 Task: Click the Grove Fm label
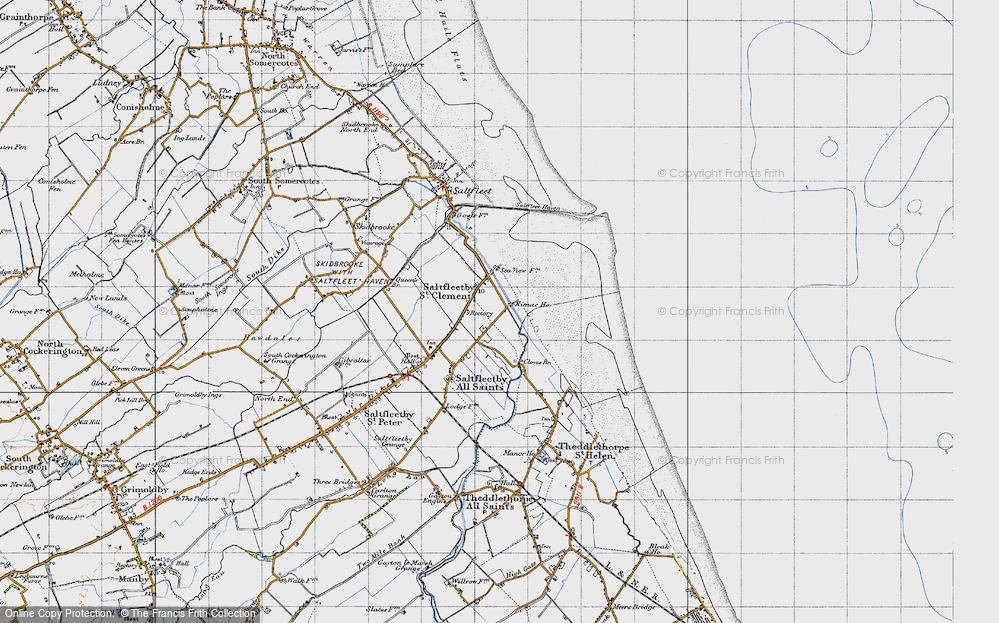[x=36, y=548]
